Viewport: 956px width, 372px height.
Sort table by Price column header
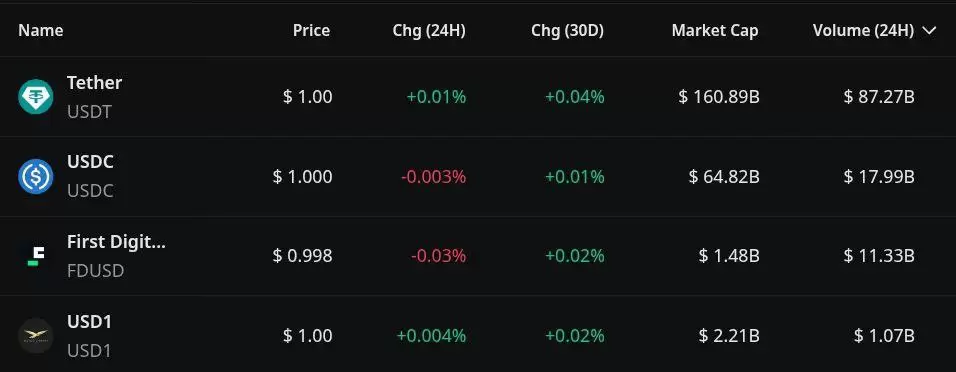click(x=312, y=30)
